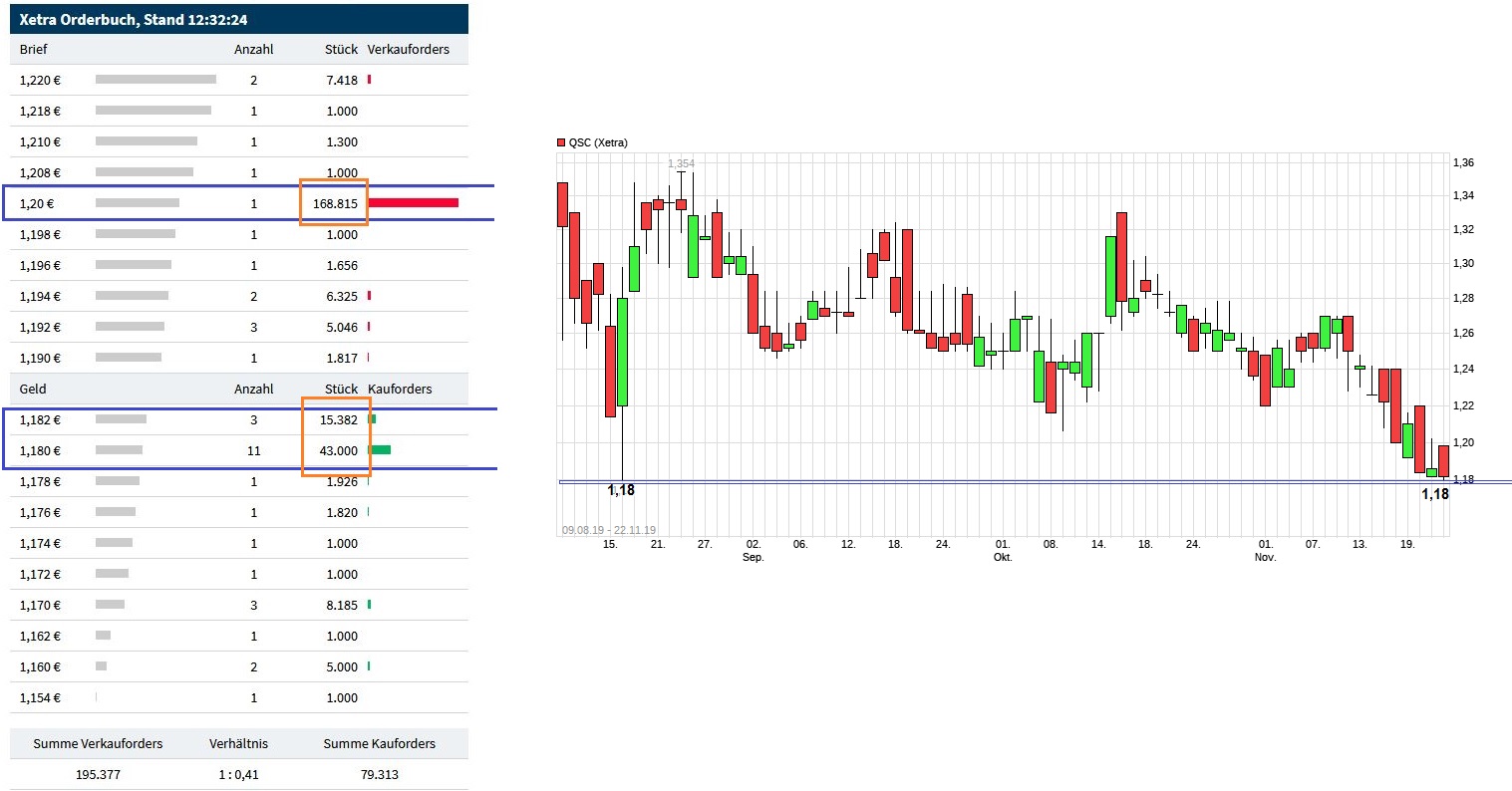Viewport: 1512px width, 791px height.
Task: Click the 1,36 price axis label
Action: [1463, 162]
